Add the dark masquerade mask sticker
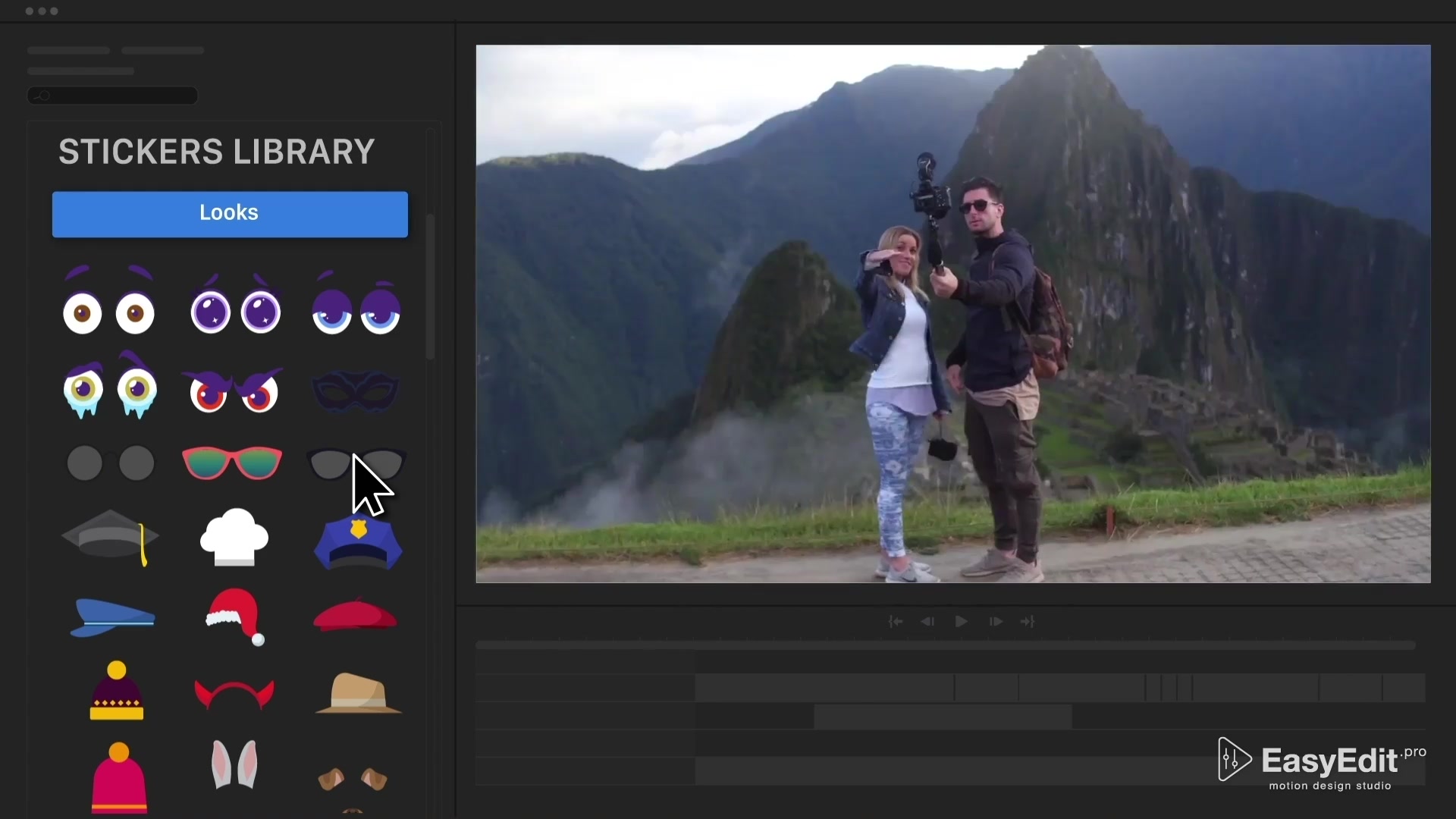 pyautogui.click(x=355, y=391)
